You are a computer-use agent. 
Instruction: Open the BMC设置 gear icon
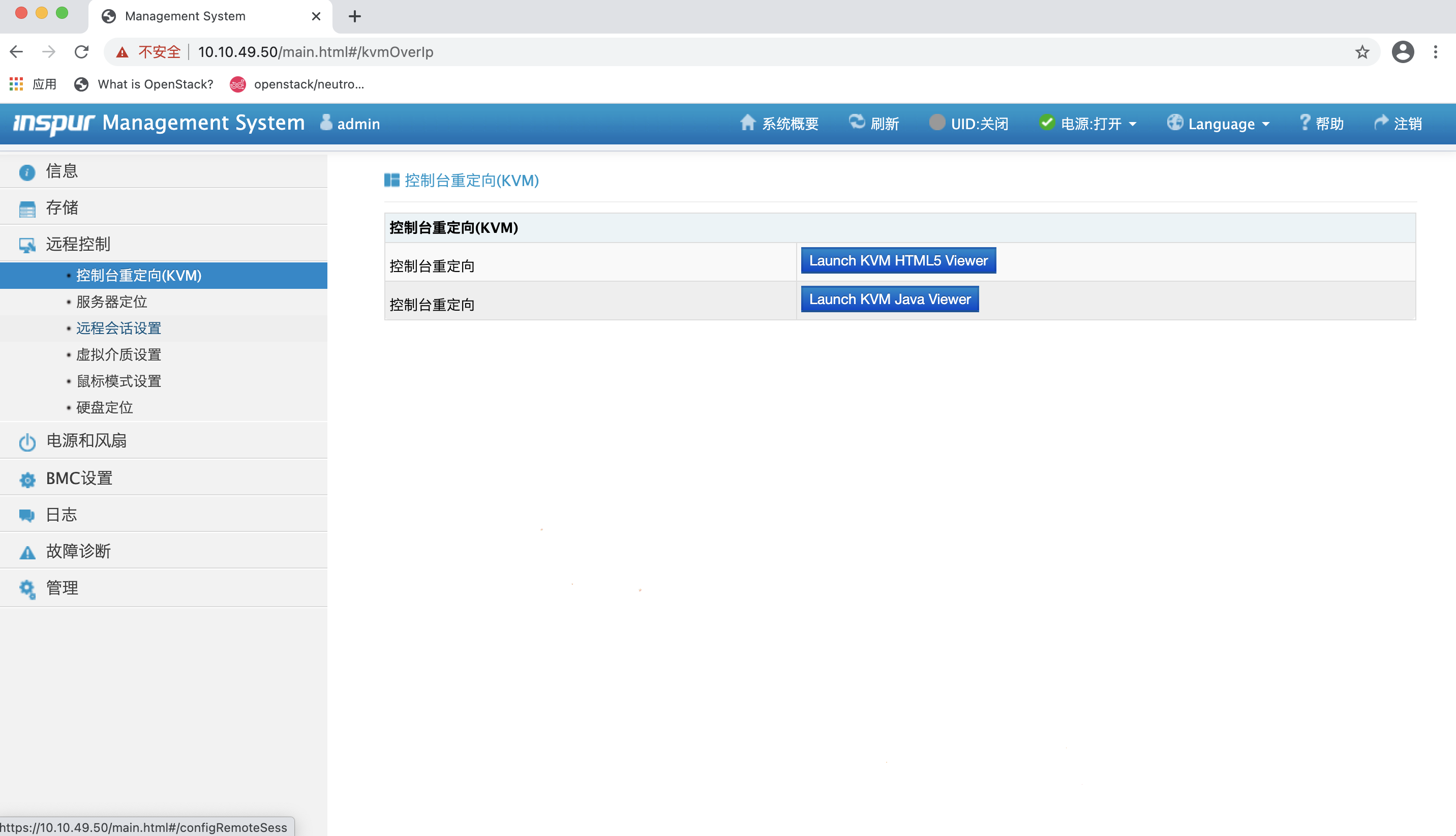[27, 479]
